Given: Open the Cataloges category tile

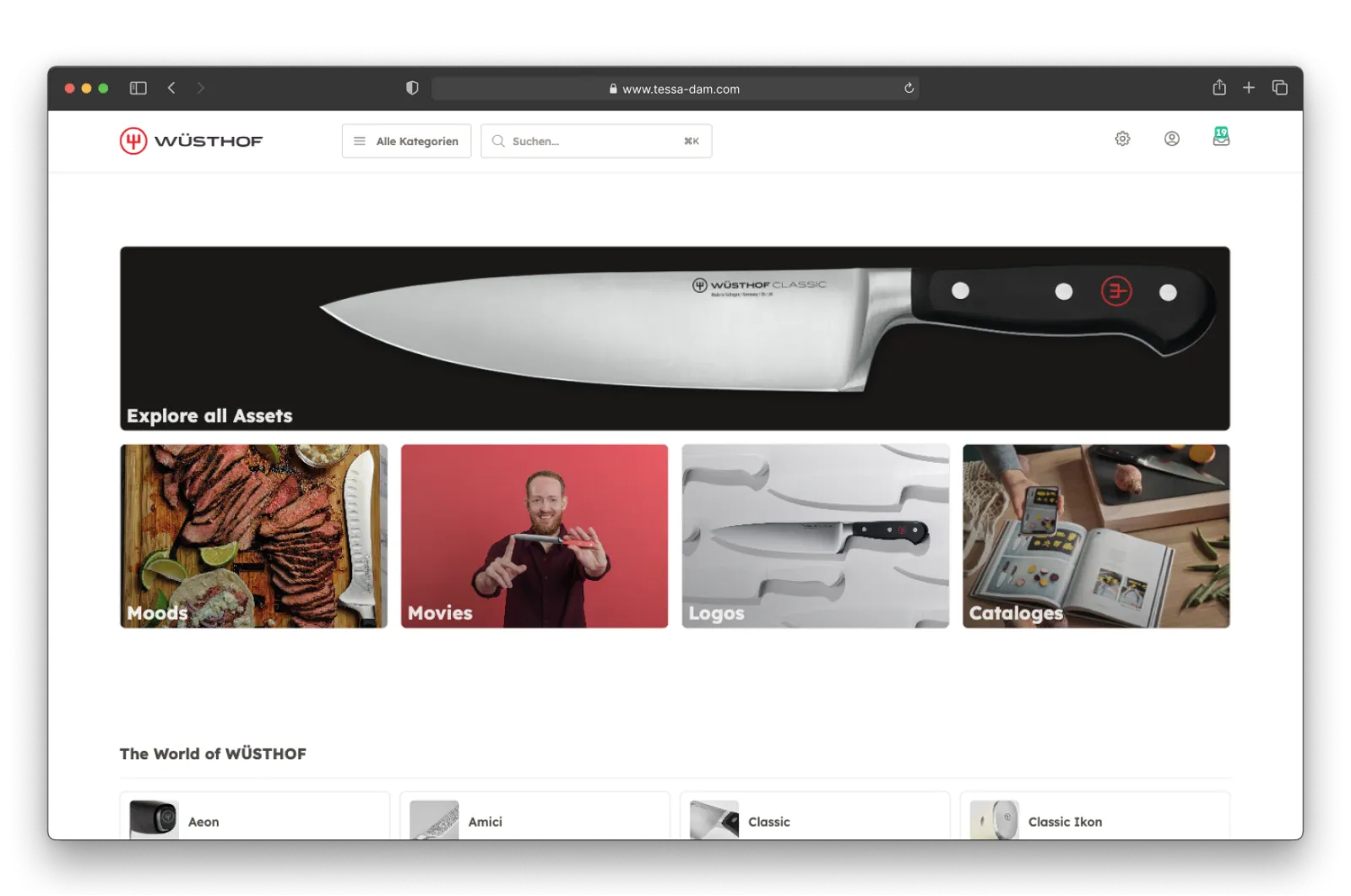Looking at the screenshot, I should (x=1096, y=536).
